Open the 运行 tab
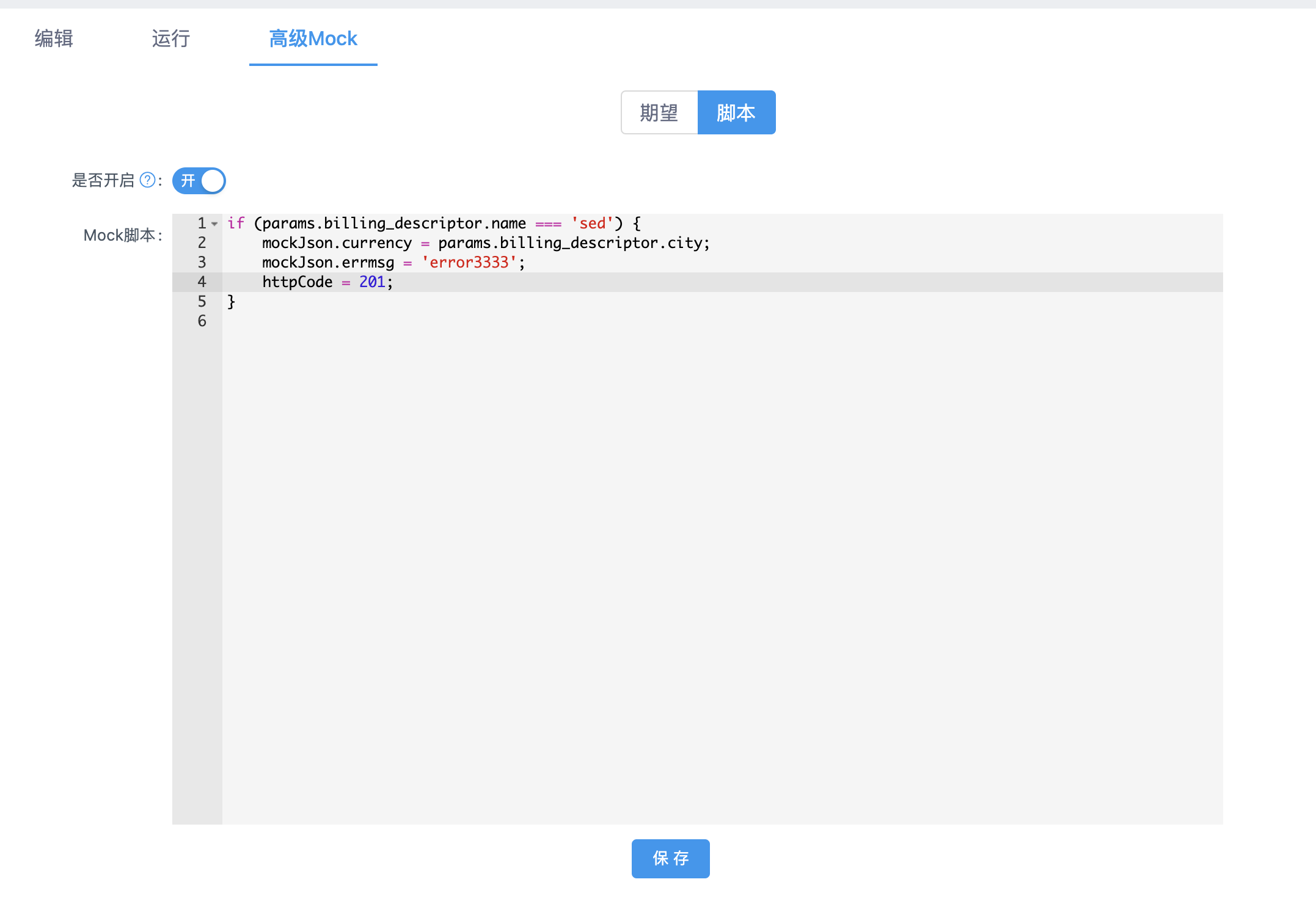 (171, 38)
